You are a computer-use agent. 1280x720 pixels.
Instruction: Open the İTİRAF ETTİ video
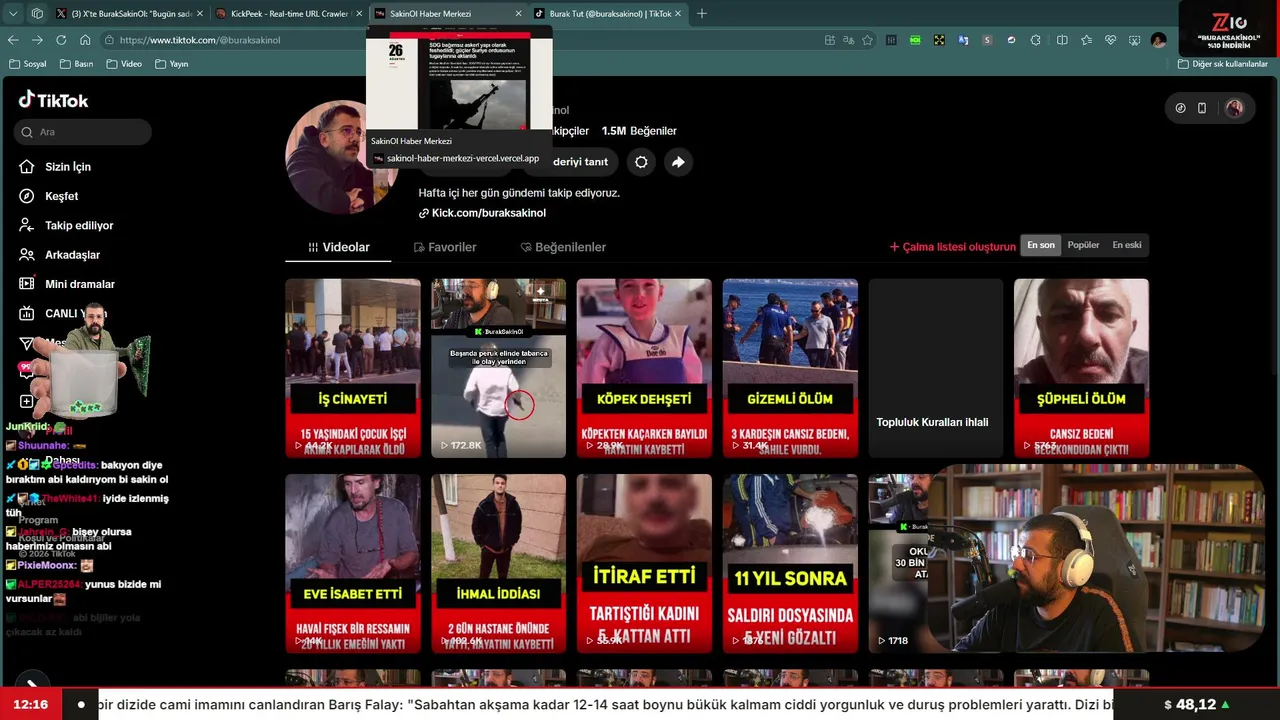(x=644, y=564)
